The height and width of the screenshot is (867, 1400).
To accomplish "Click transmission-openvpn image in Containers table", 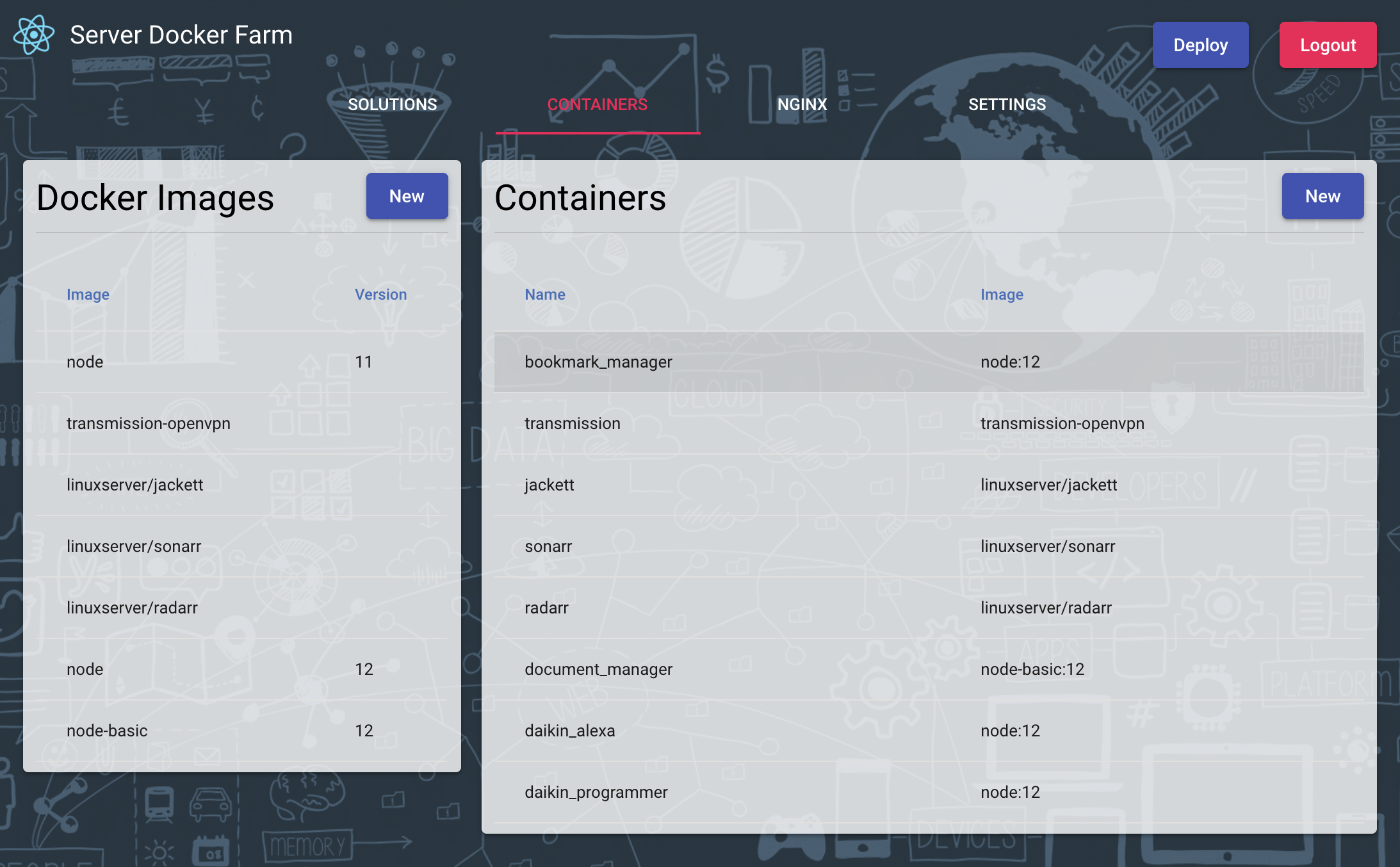I will pos(1062,423).
